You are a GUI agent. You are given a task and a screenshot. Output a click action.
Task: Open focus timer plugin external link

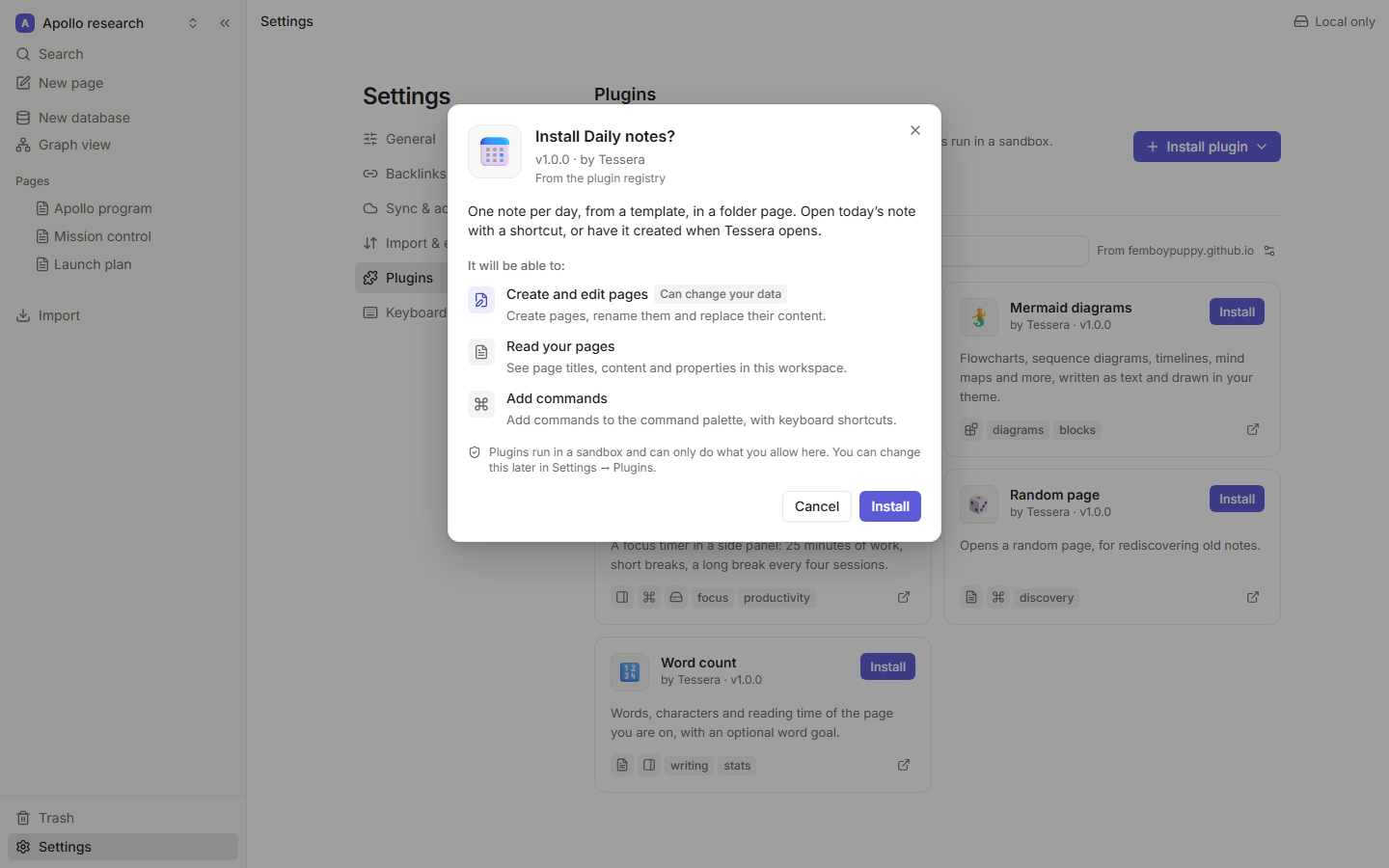tap(904, 597)
